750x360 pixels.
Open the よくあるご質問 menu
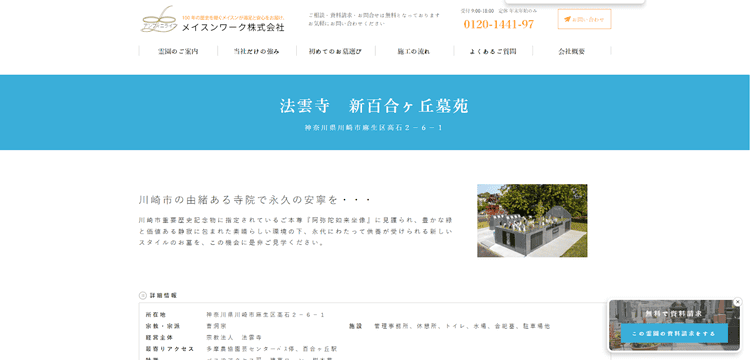[x=493, y=51]
